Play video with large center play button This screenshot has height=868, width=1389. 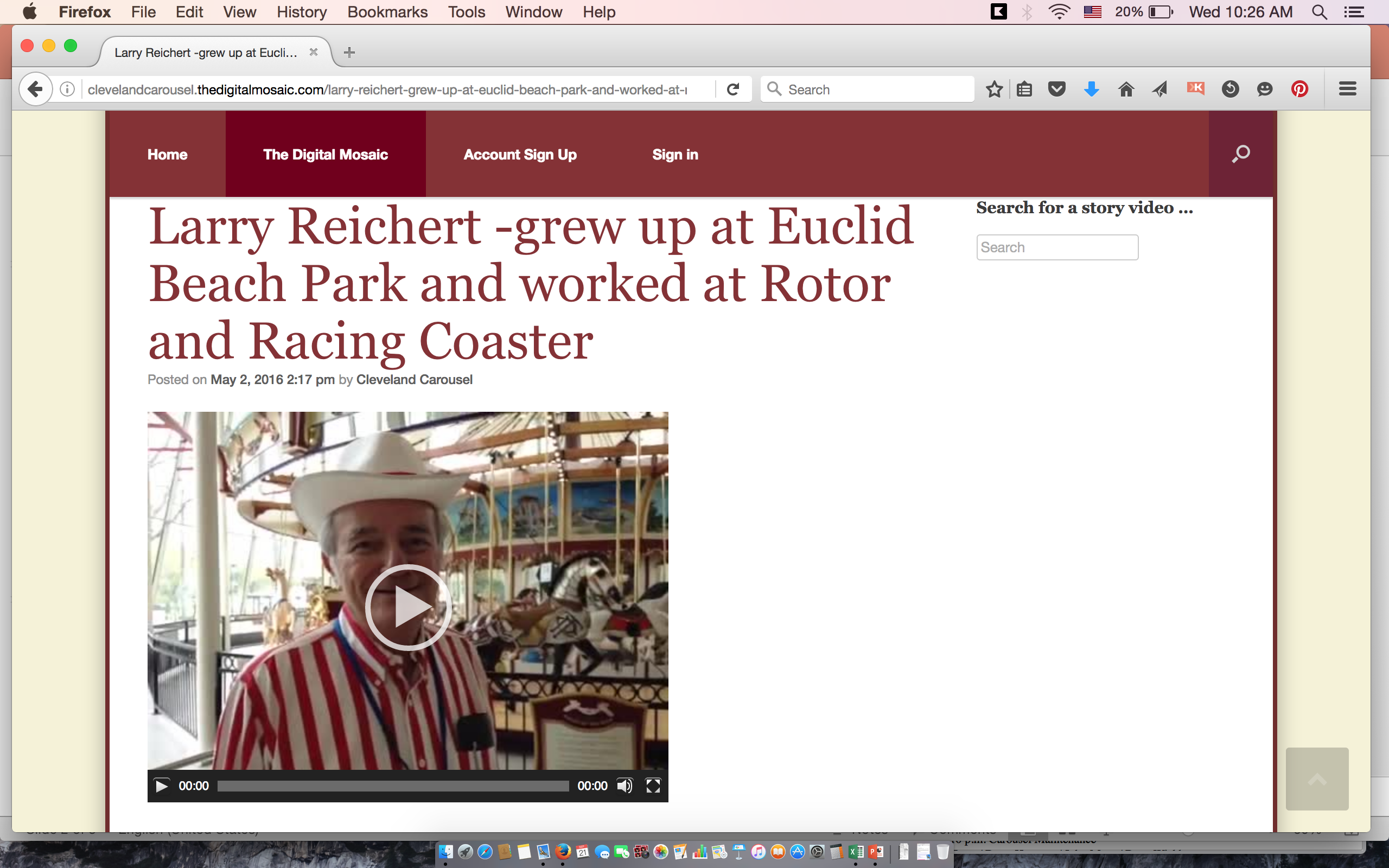408,607
